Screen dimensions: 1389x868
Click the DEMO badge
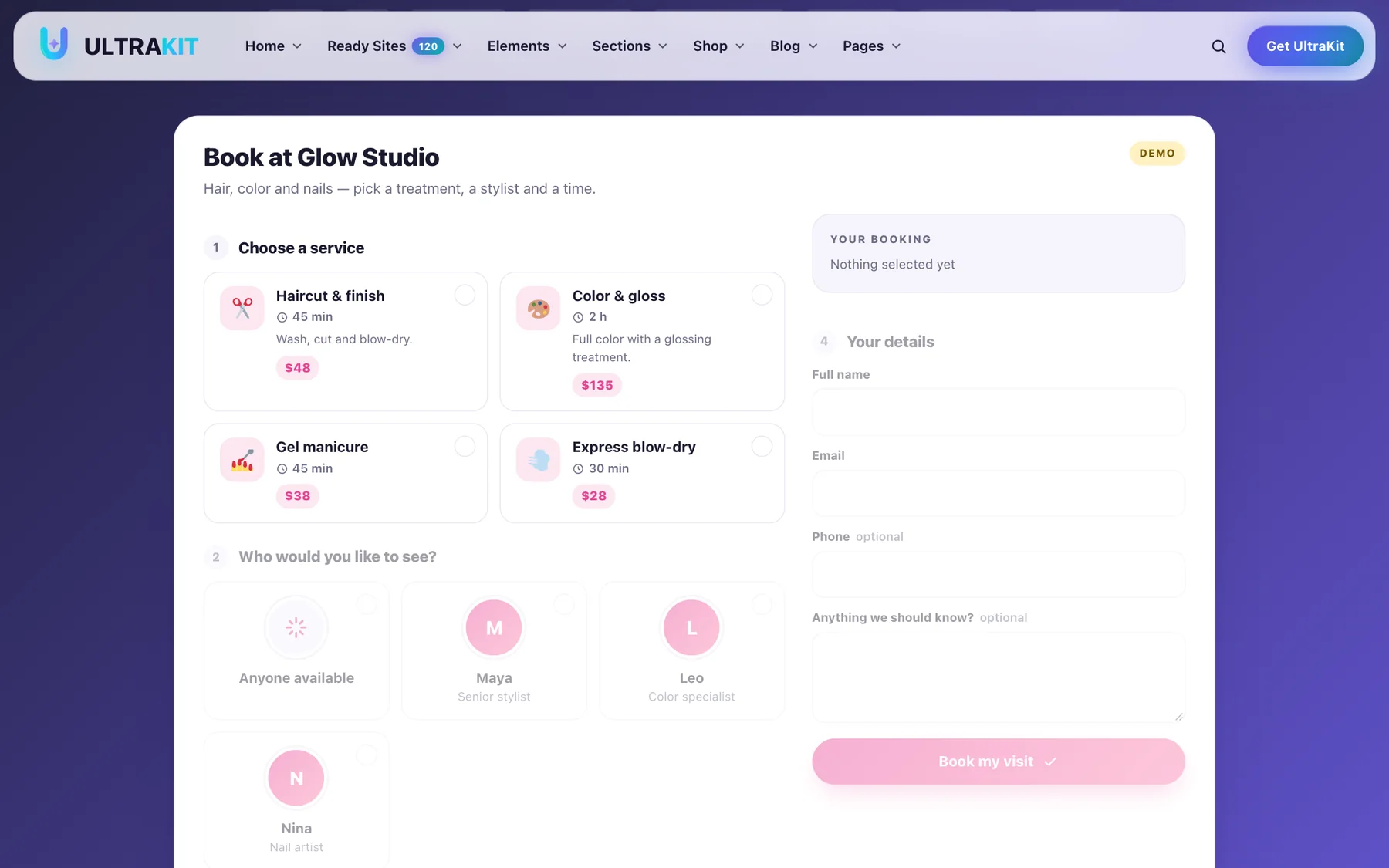coord(1157,154)
